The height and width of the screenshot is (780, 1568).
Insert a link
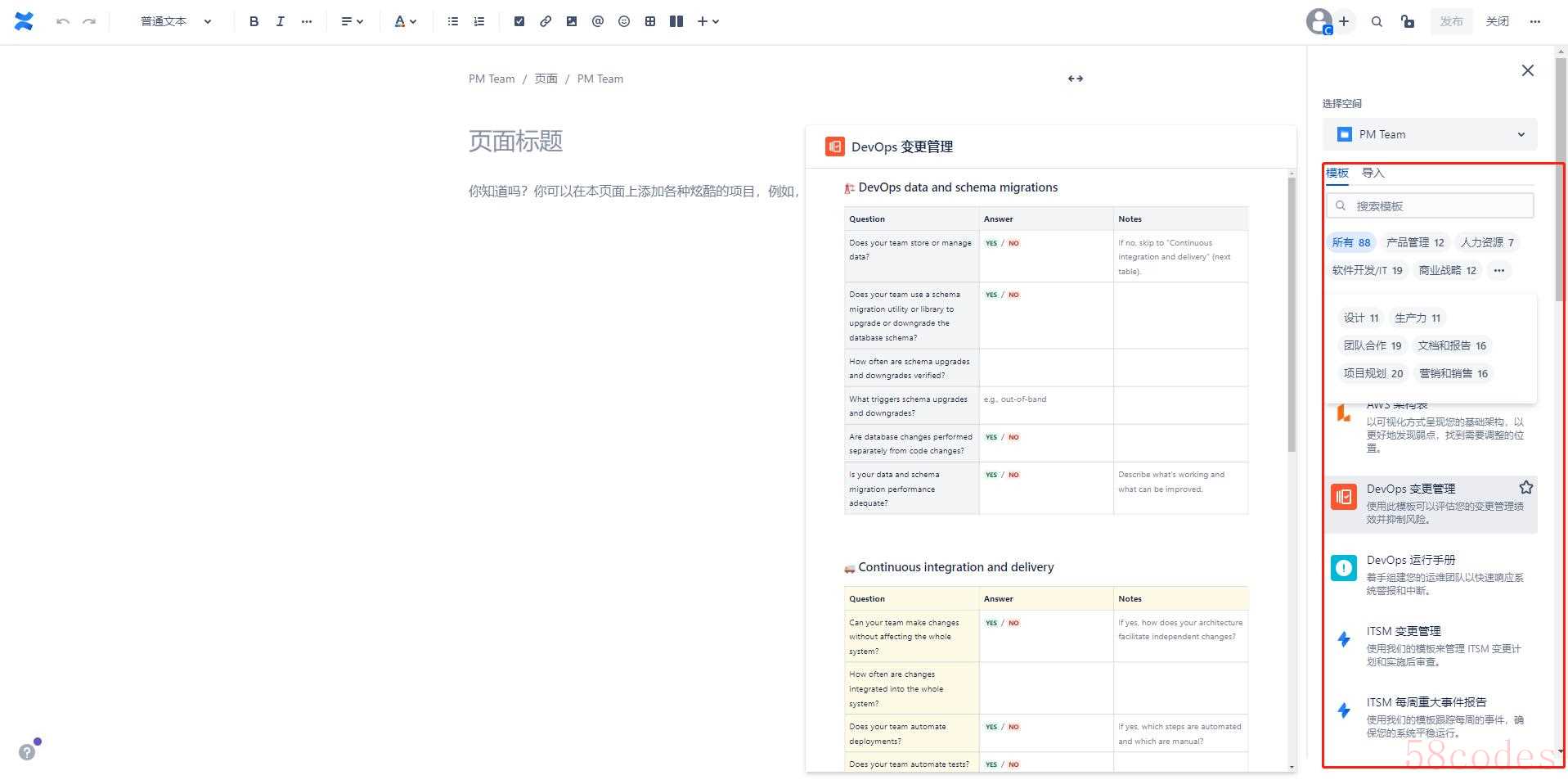point(545,21)
